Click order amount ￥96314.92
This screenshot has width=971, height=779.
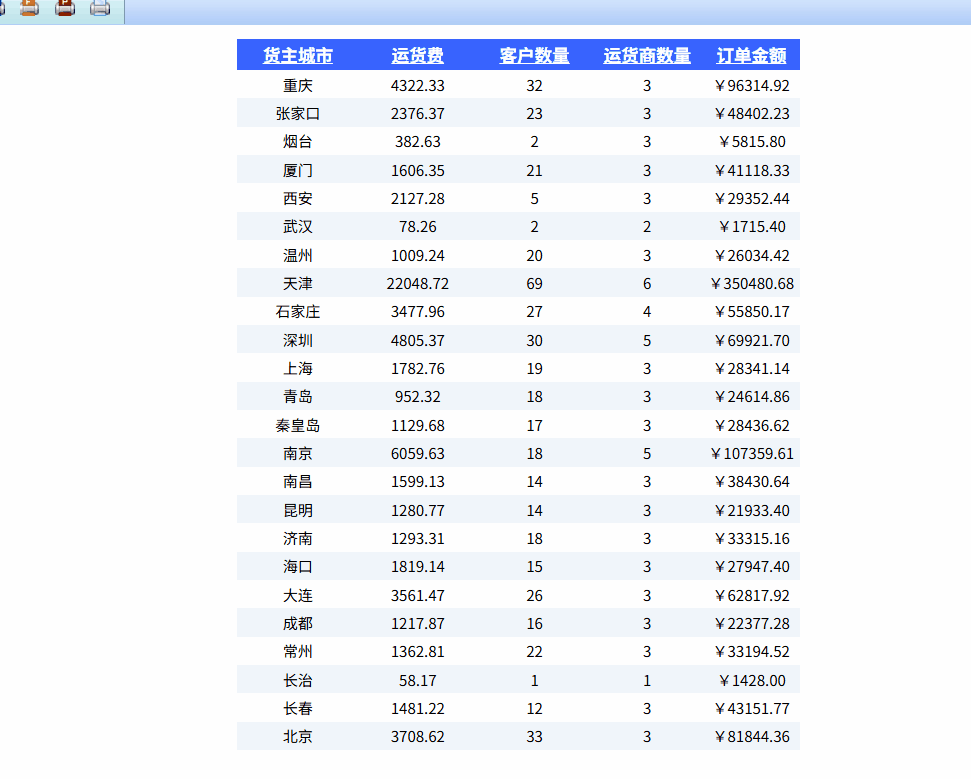pos(752,85)
